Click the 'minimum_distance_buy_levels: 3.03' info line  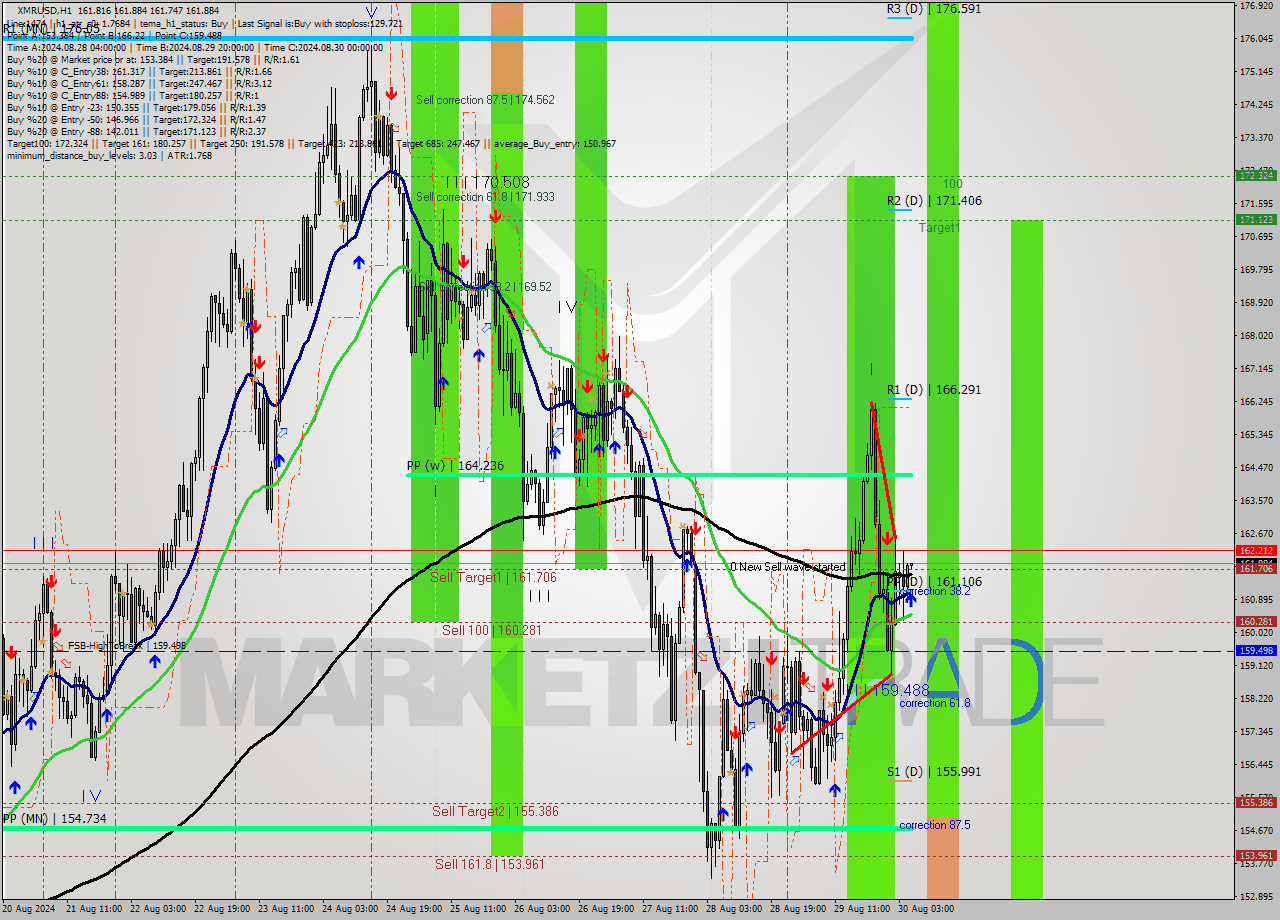tap(109, 156)
